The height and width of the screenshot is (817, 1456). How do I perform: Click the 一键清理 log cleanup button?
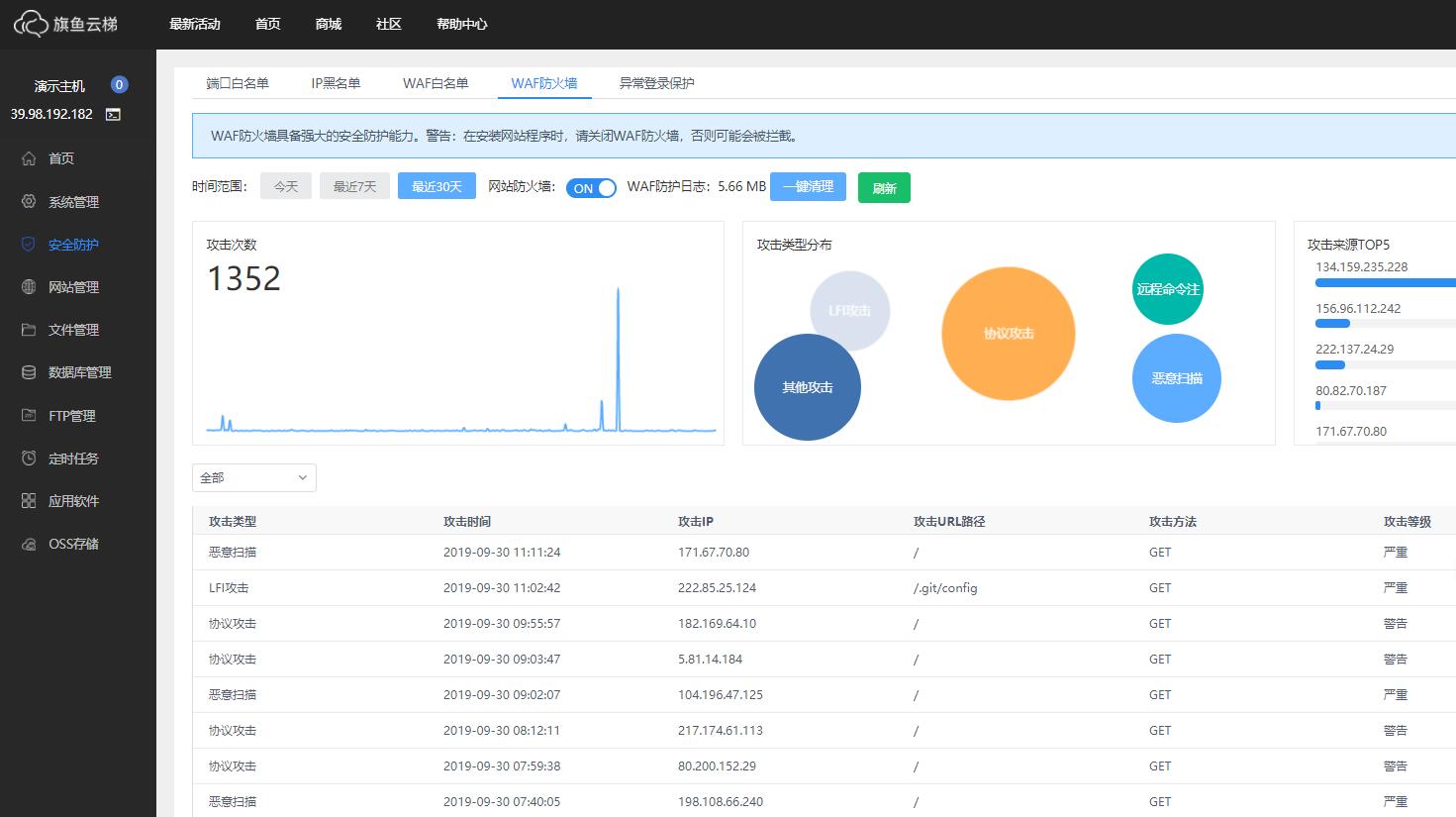(x=809, y=186)
